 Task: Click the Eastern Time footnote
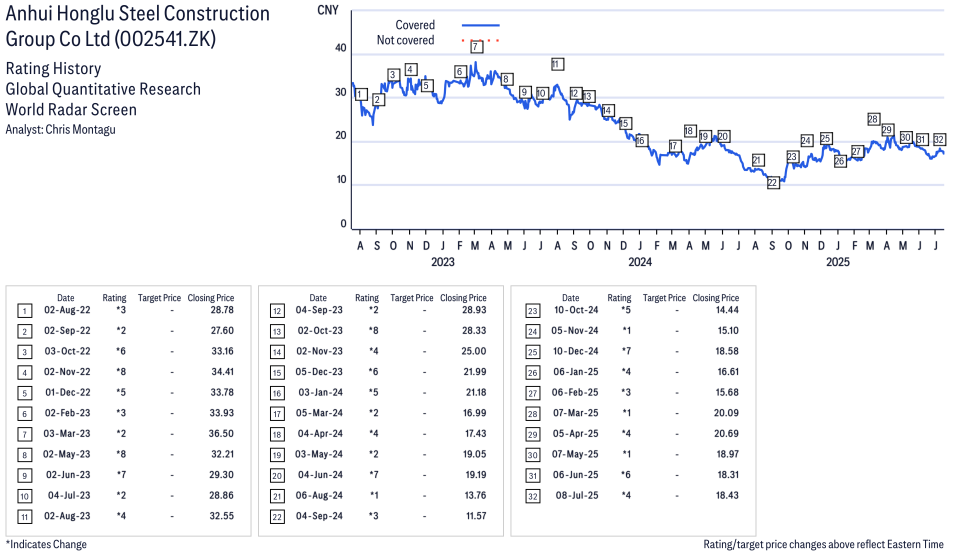coord(823,544)
